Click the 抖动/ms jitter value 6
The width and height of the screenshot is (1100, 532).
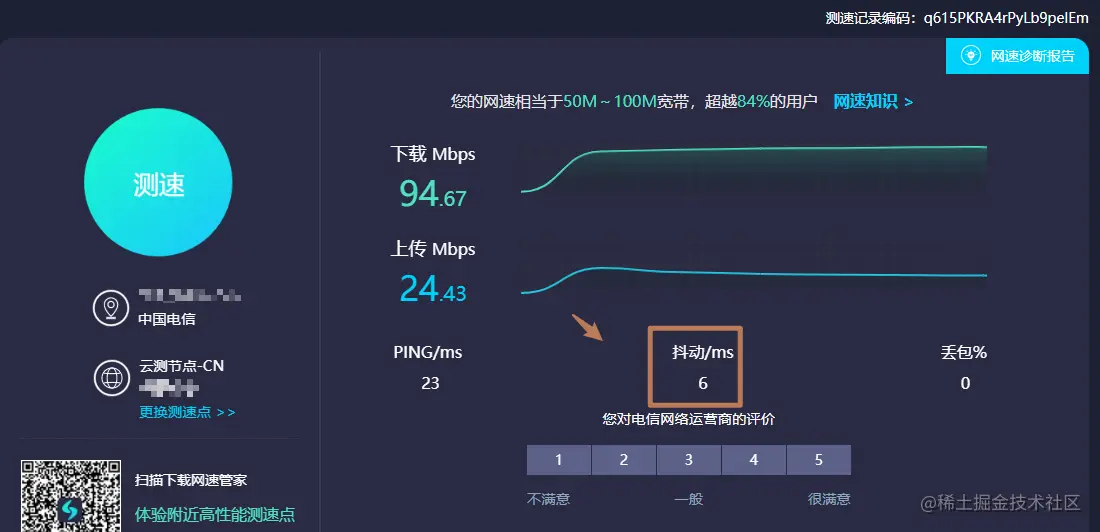tap(703, 383)
